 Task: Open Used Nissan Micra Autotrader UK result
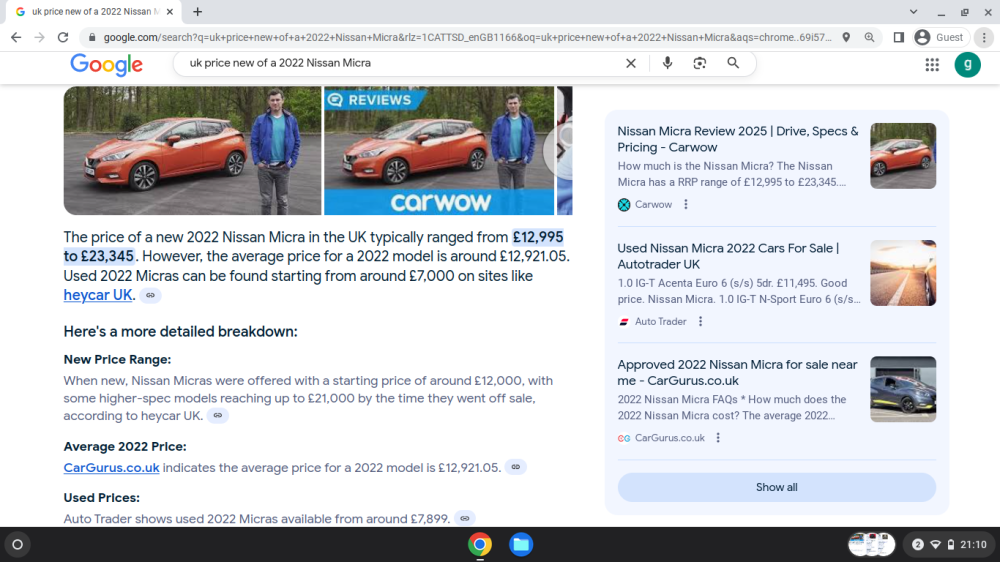pos(728,256)
